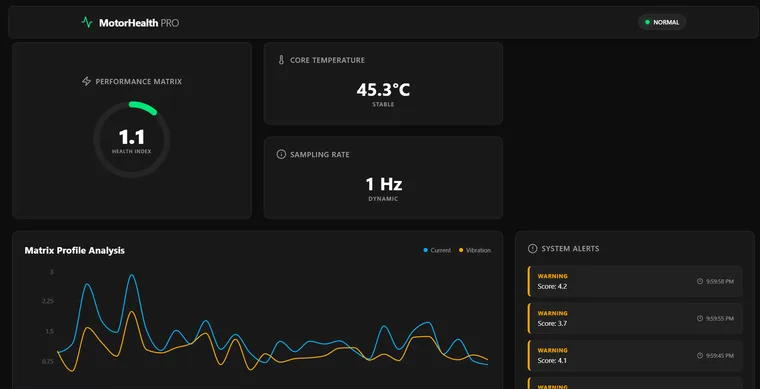The width and height of the screenshot is (760, 389).
Task: Click the NORMAL status badge
Action: coord(662,22)
